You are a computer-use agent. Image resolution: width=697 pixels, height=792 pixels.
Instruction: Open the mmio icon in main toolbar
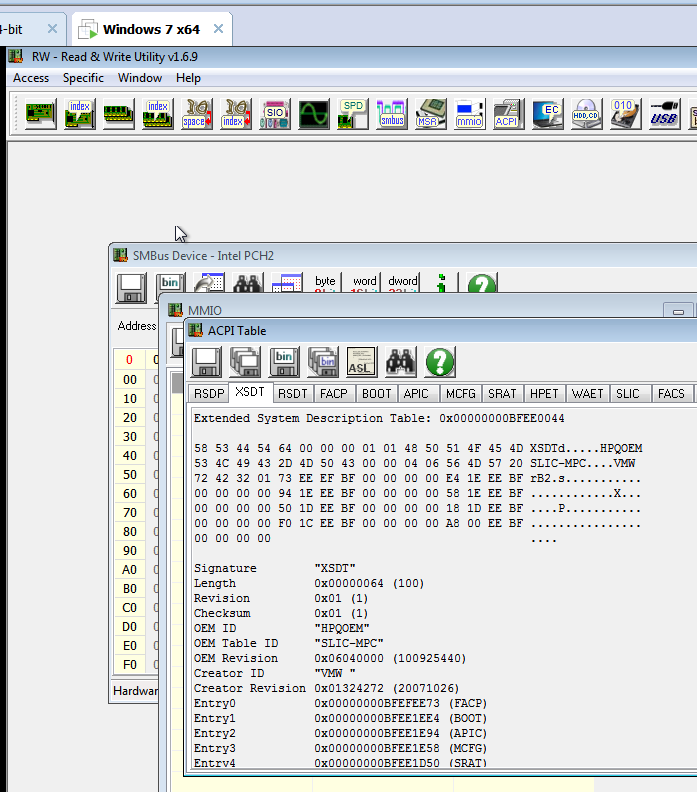(470, 114)
